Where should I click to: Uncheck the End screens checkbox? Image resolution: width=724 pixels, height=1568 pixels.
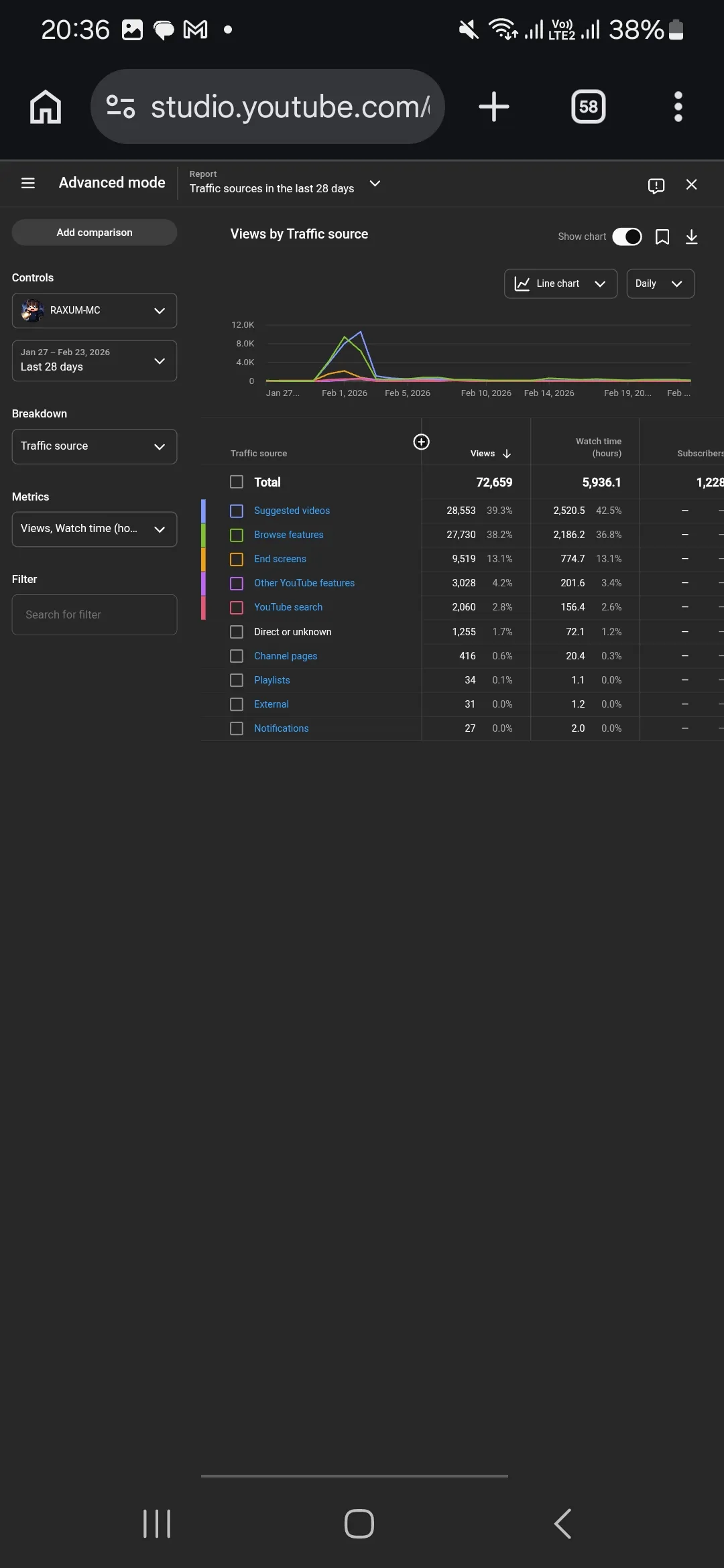(x=237, y=559)
